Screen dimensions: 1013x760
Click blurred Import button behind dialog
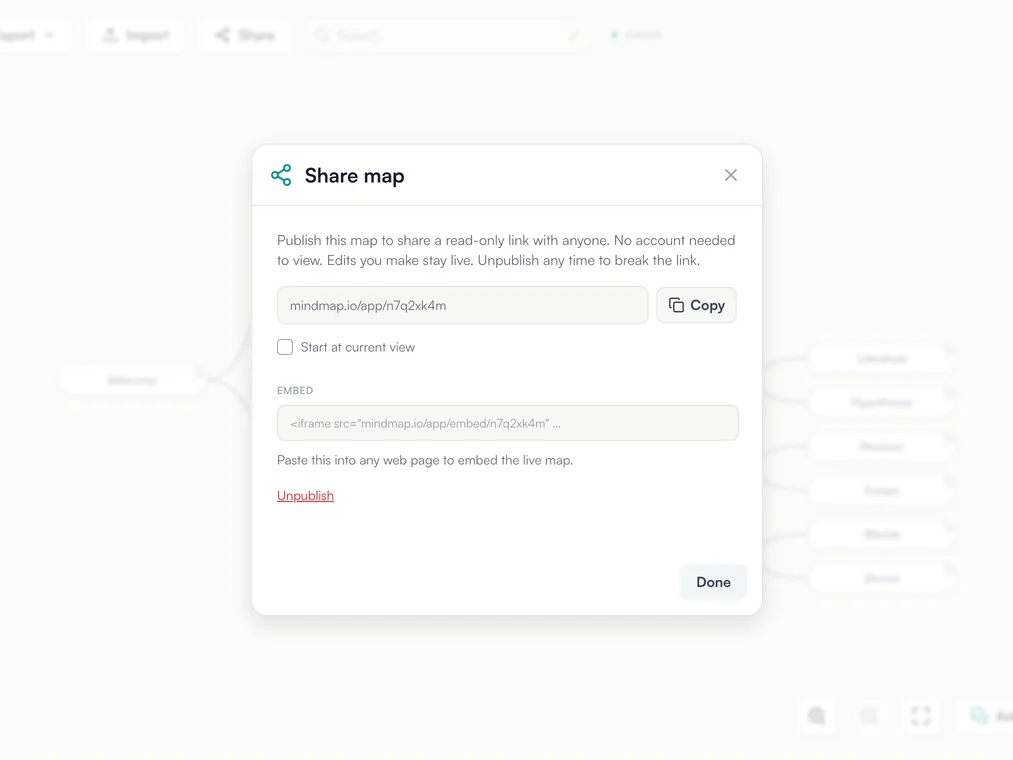point(136,35)
